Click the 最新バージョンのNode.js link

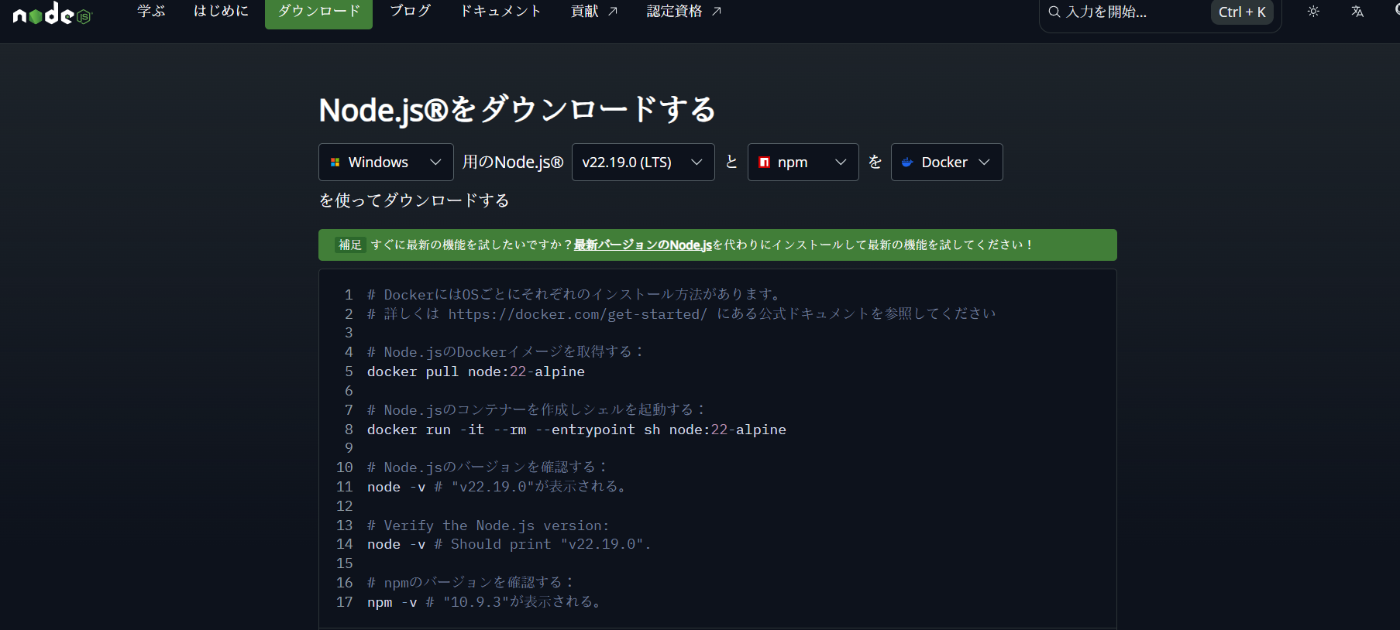643,245
